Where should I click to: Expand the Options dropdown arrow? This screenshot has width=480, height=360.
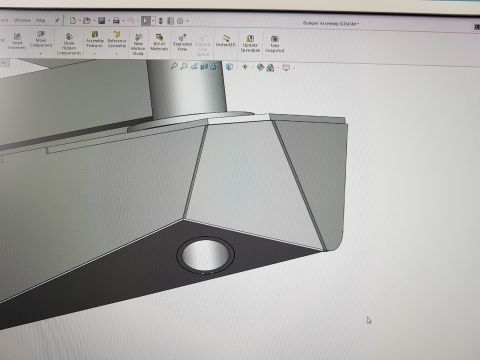click(x=187, y=21)
